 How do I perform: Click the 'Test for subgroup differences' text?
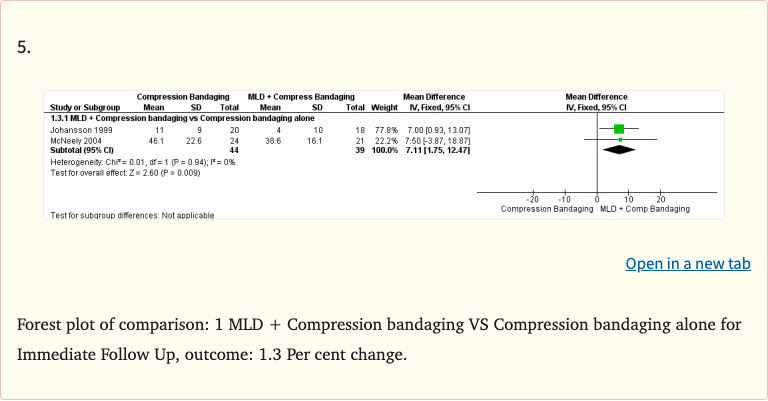[131, 215]
